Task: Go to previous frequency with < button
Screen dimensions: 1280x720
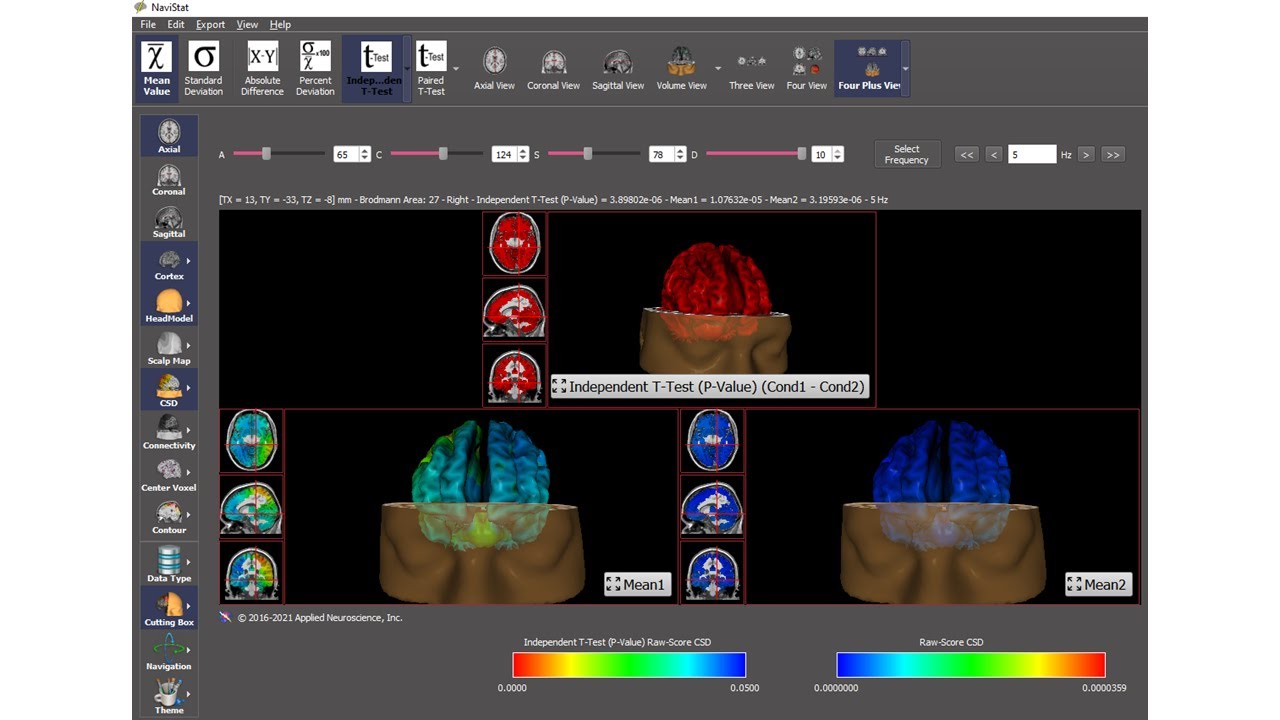Action: 994,155
